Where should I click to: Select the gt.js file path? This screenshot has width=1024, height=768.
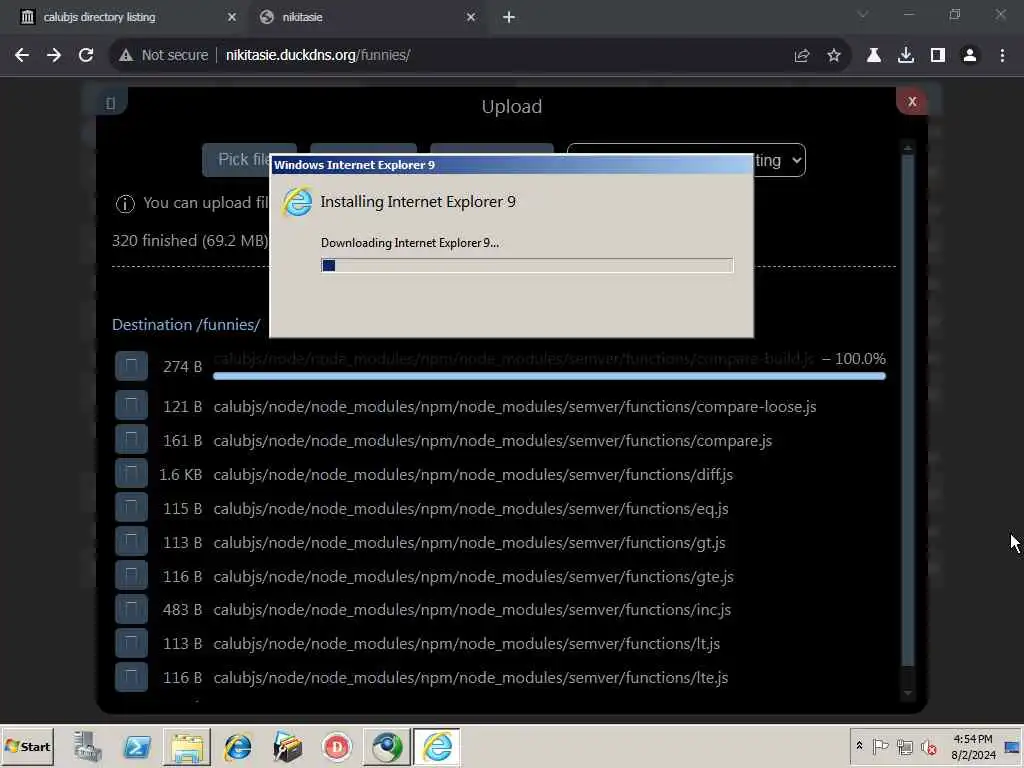coord(470,543)
